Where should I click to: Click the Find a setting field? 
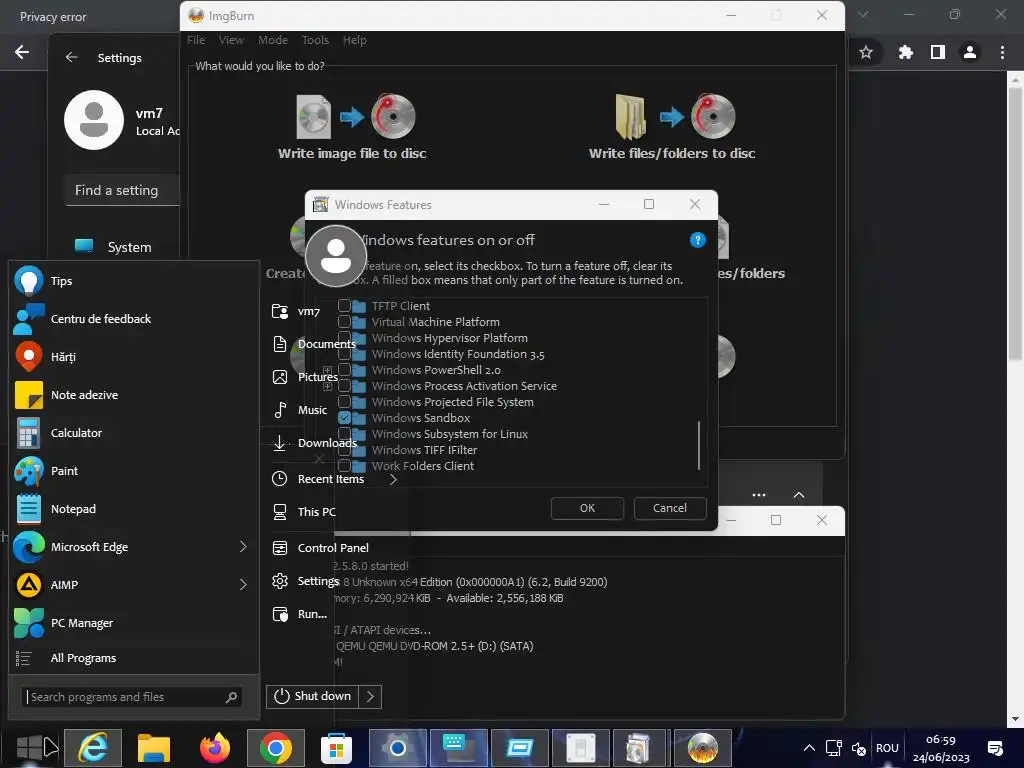coord(122,190)
